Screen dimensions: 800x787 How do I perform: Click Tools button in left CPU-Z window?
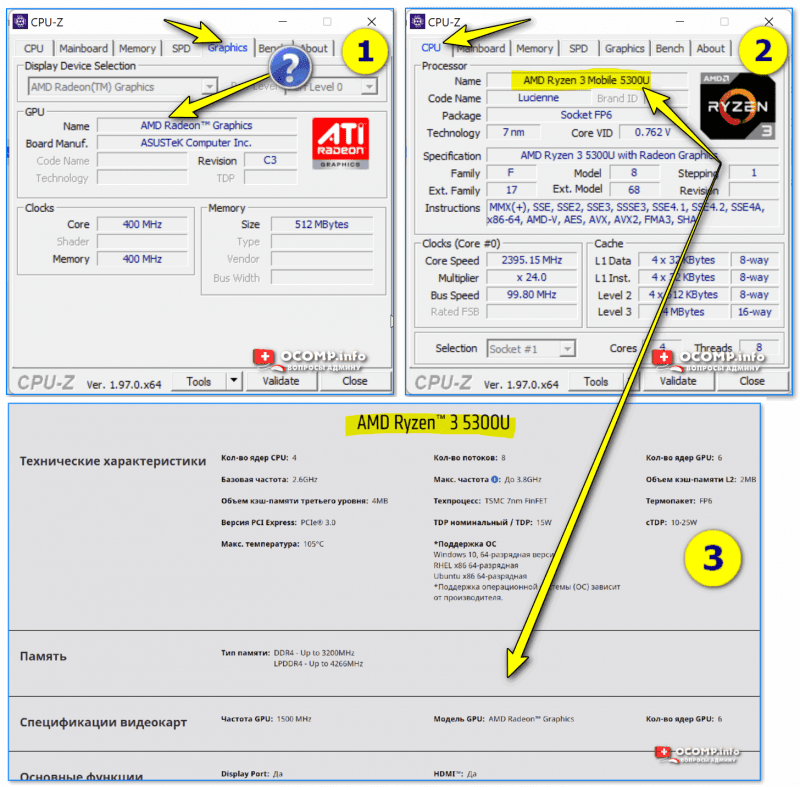198,382
